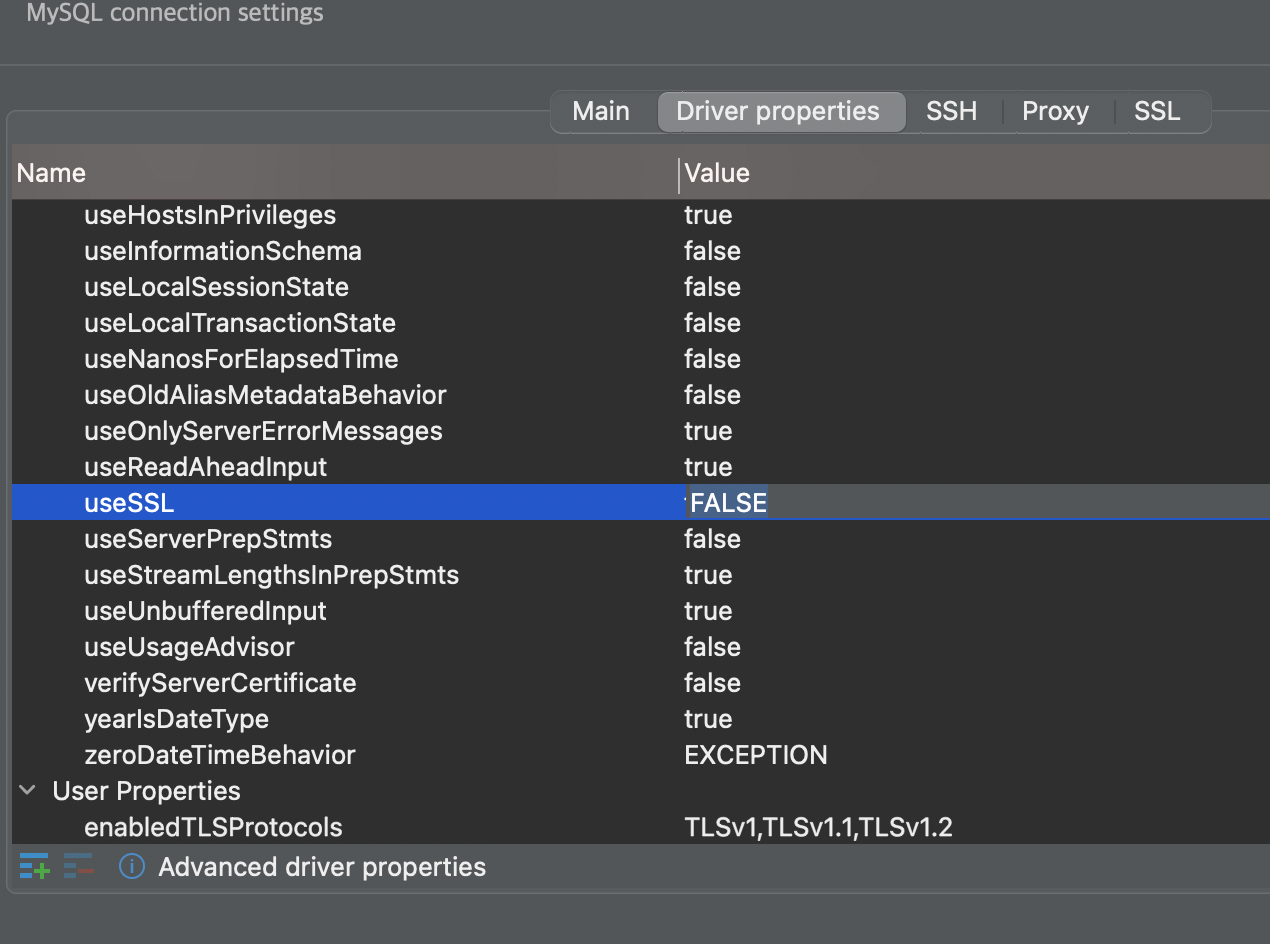This screenshot has width=1270, height=944.
Task: Select the useSSL property name
Action: [x=129, y=503]
